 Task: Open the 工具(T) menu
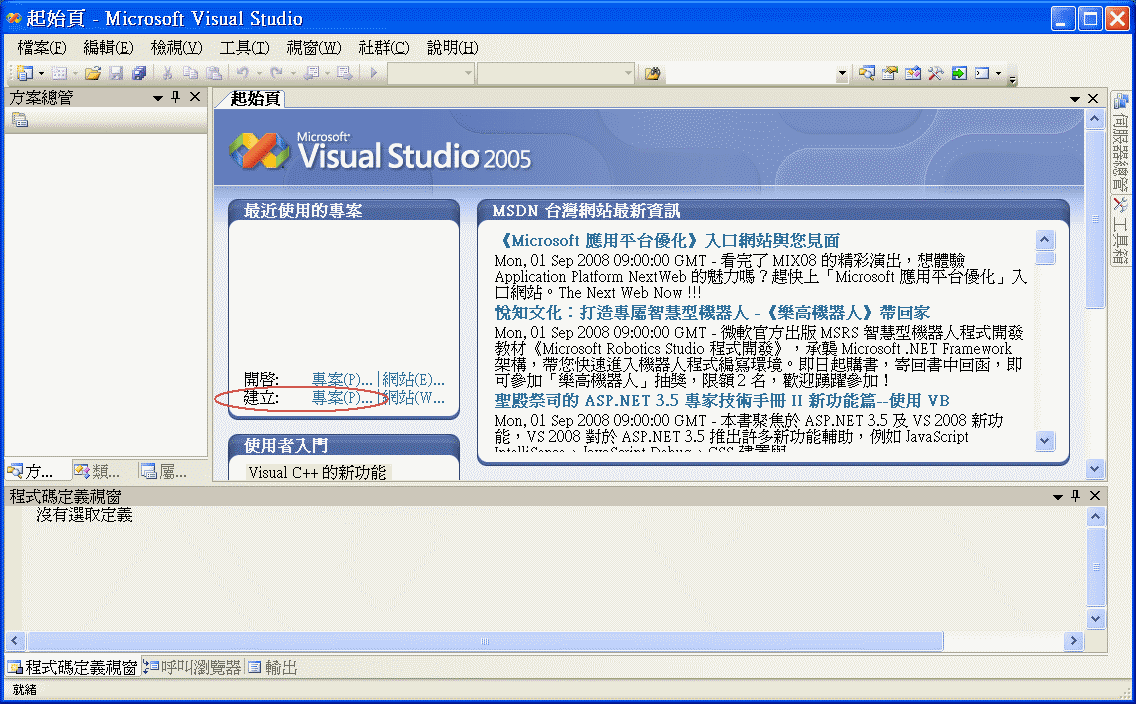tap(244, 48)
